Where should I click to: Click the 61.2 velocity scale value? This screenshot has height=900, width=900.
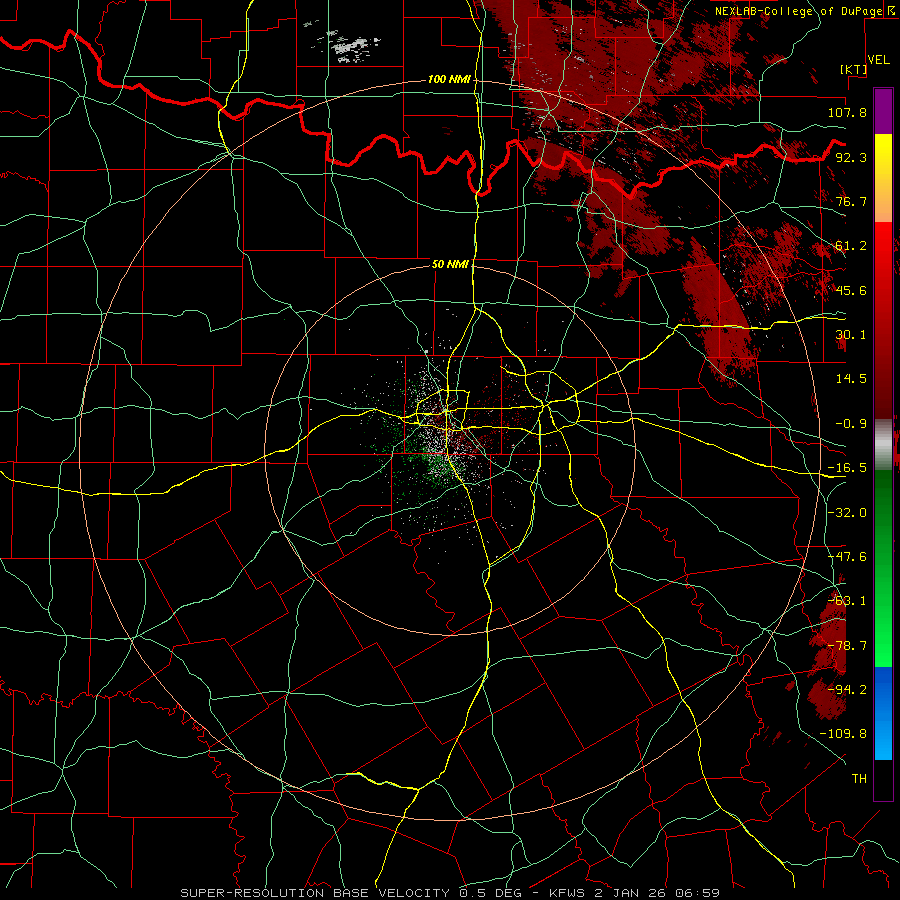click(x=851, y=246)
